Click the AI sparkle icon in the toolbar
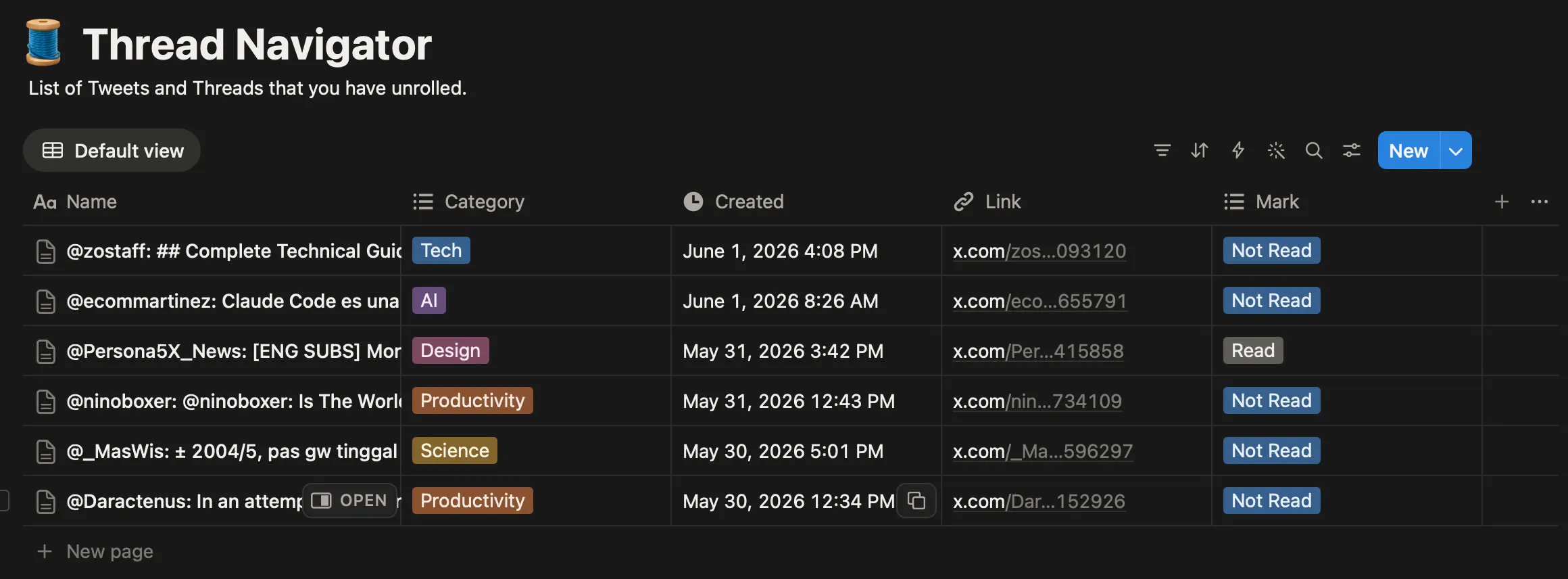Viewport: 1568px width, 579px height. (1275, 150)
